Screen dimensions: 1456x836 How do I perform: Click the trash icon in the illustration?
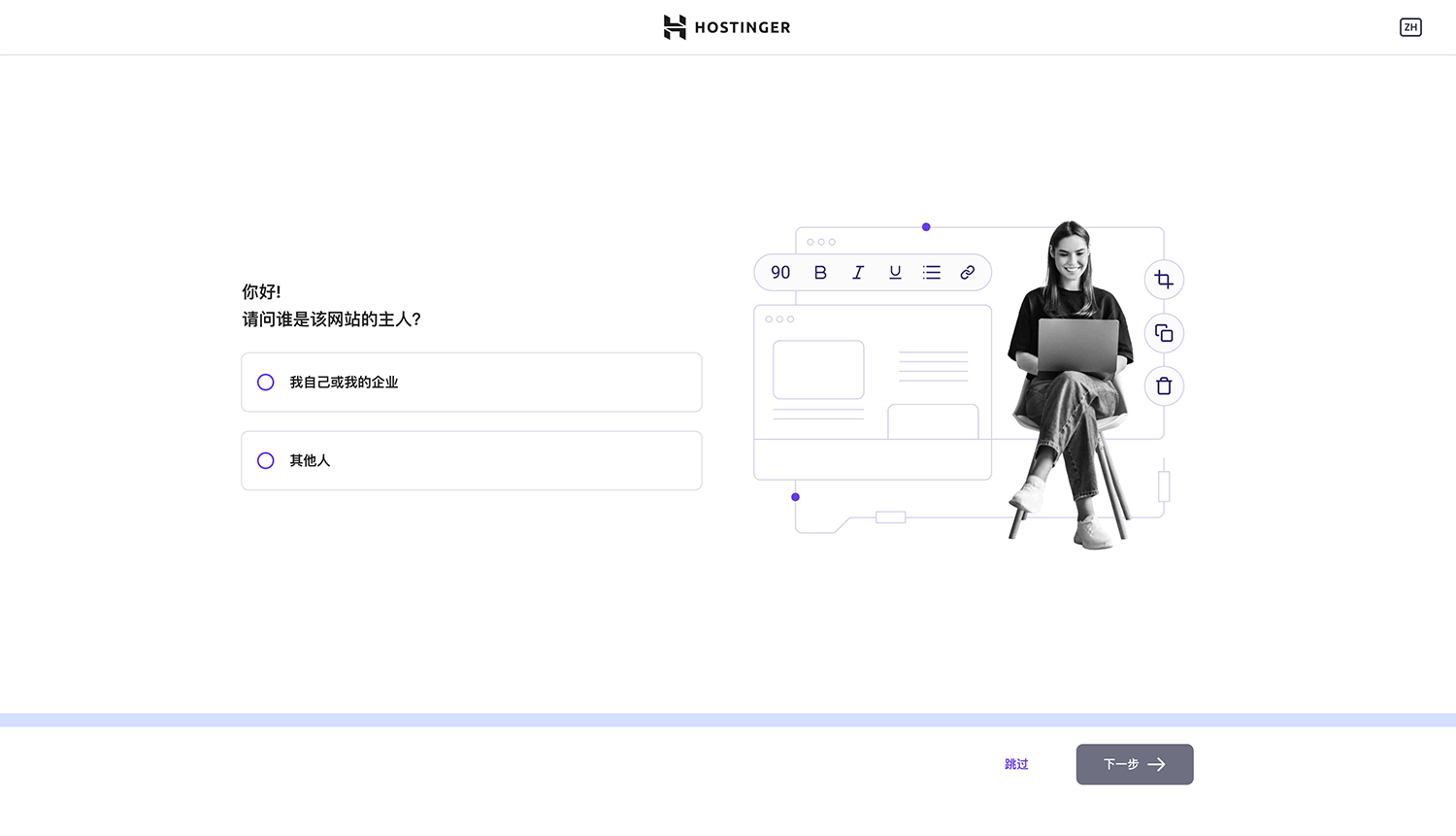(1164, 386)
